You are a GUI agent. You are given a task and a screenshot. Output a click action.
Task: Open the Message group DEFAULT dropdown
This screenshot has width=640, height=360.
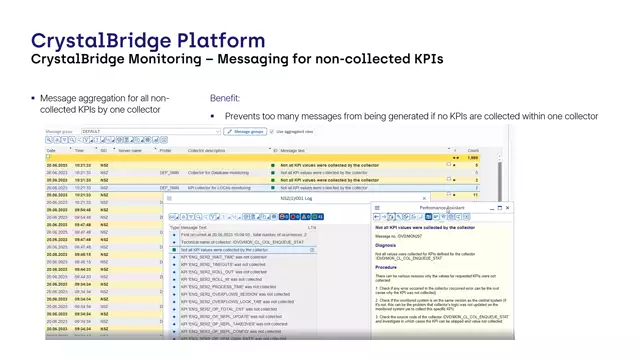tap(151, 131)
